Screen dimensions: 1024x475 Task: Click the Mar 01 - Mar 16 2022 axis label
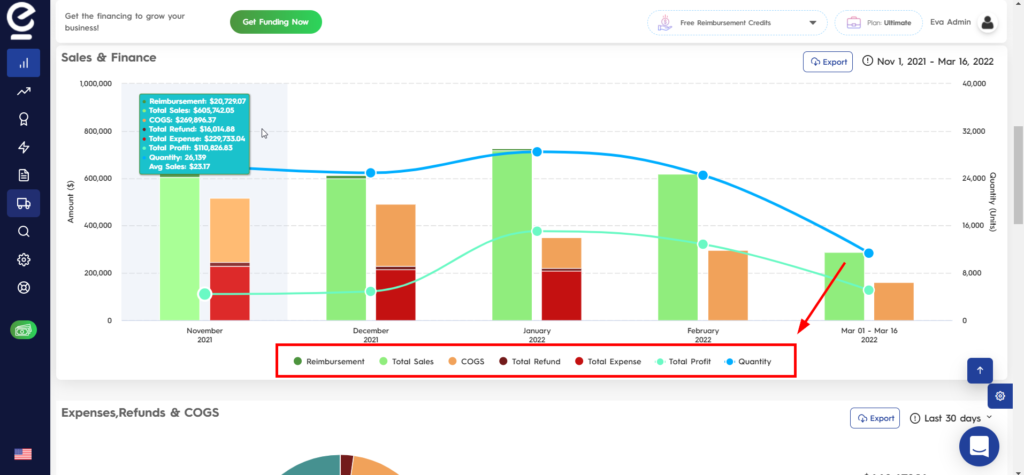tap(869, 335)
